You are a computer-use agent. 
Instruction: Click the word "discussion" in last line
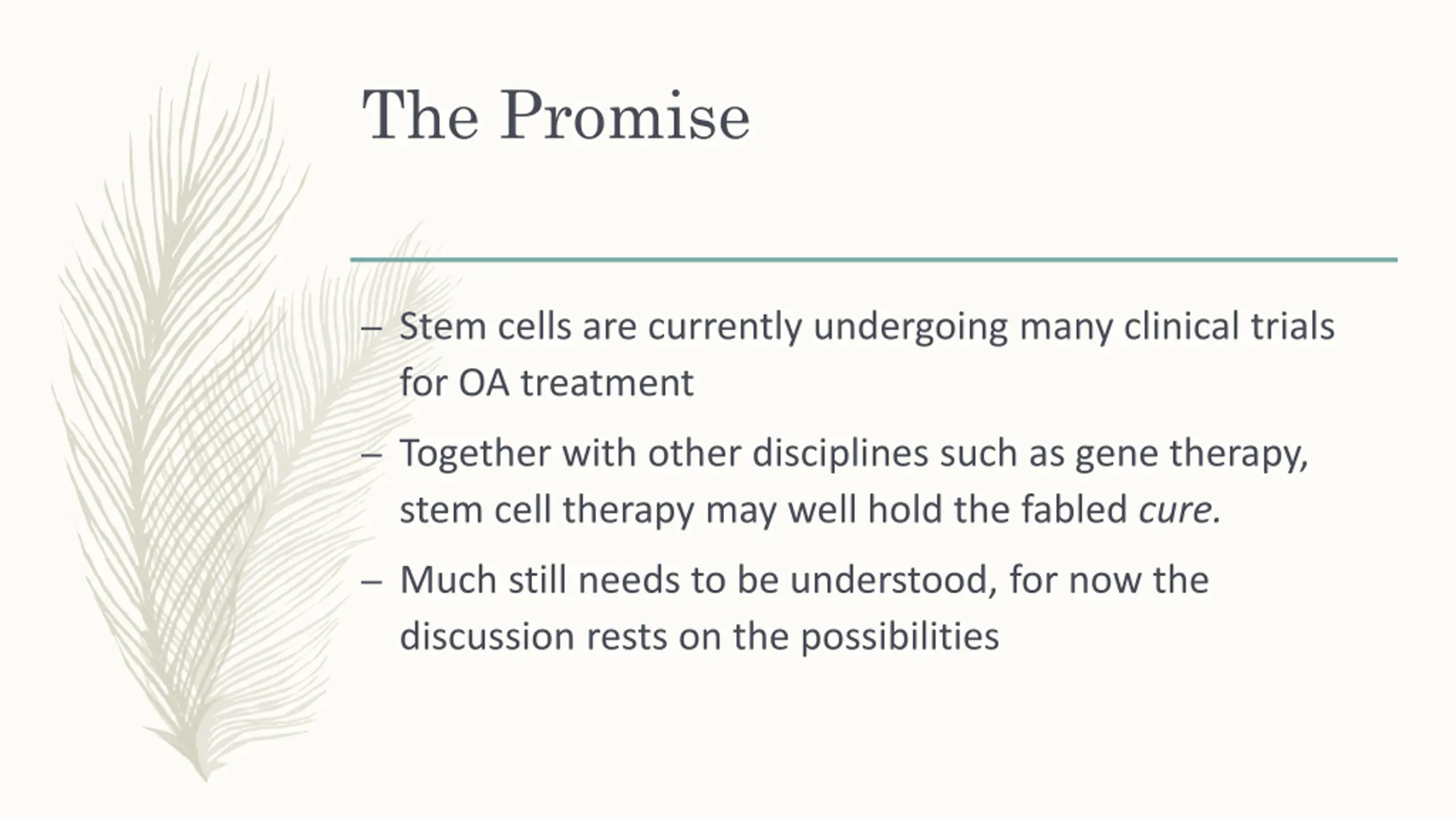pos(487,636)
